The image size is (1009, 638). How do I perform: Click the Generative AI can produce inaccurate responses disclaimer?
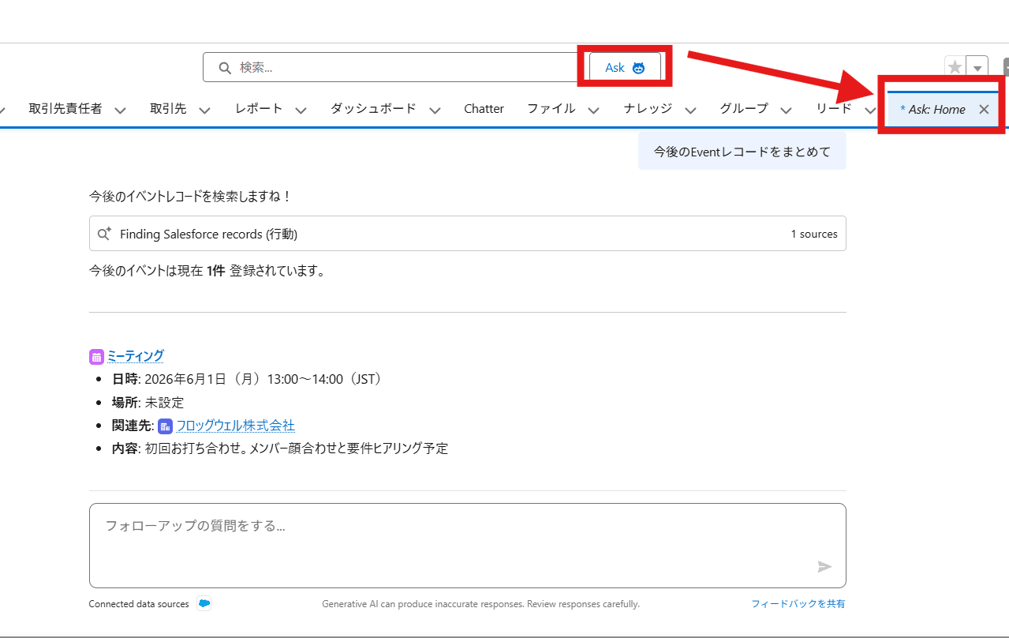coord(481,604)
